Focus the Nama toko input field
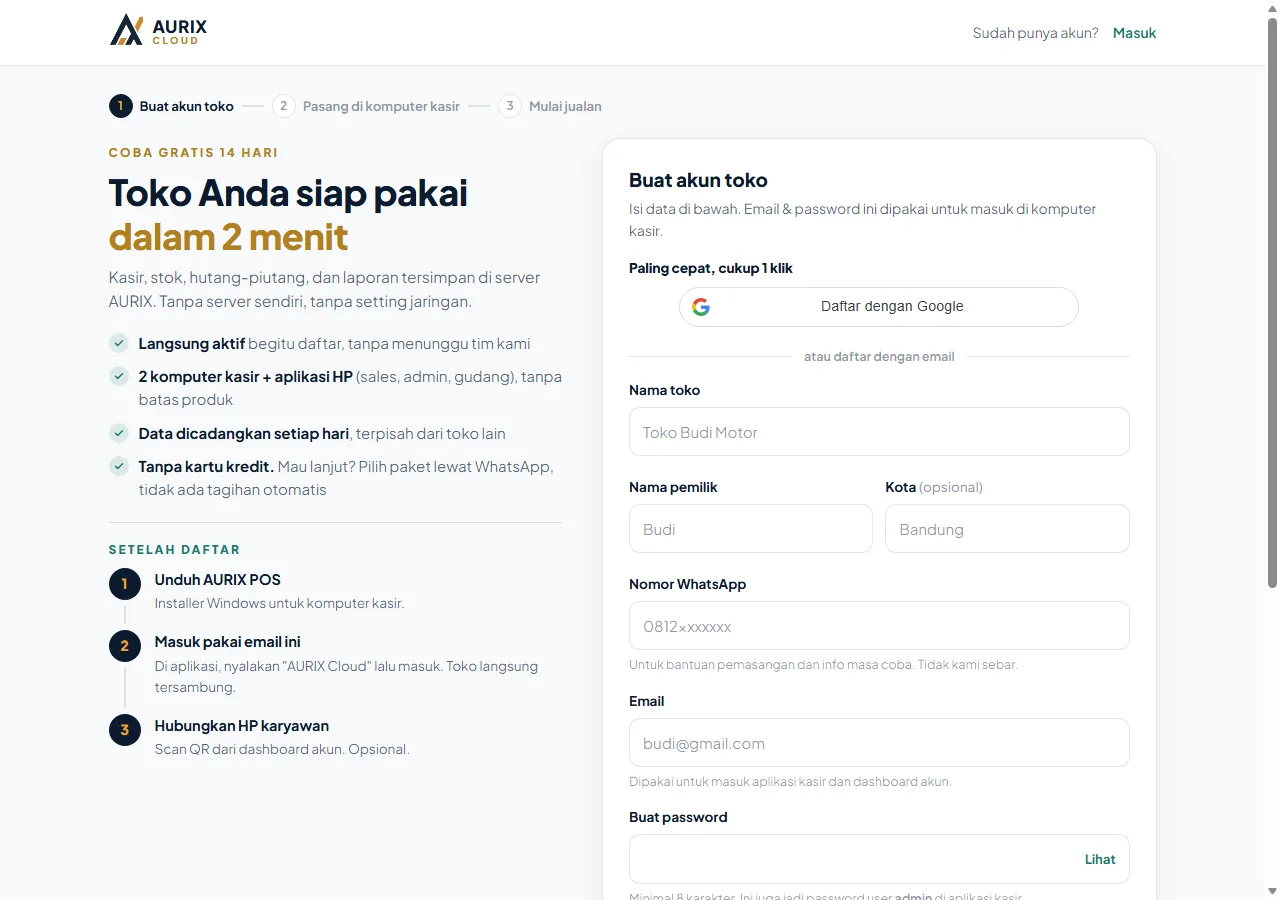Image resolution: width=1280 pixels, height=900 pixels. click(x=879, y=432)
